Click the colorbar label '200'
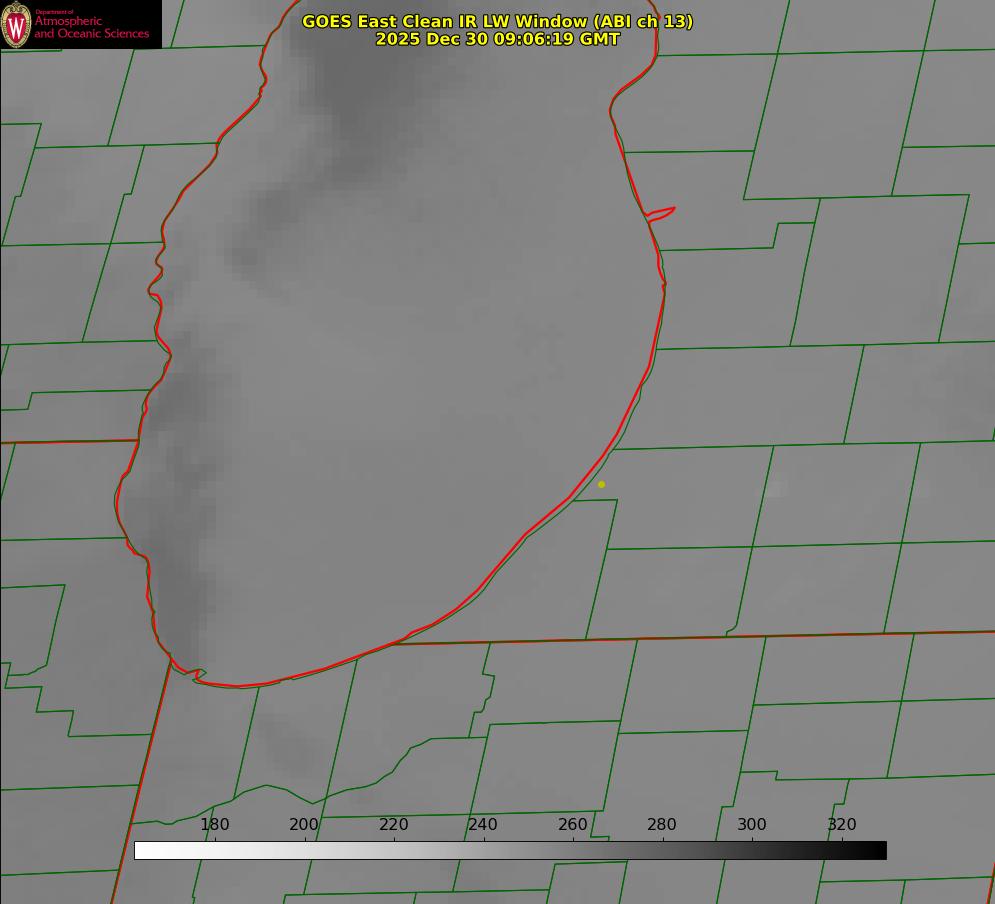 tap(304, 824)
